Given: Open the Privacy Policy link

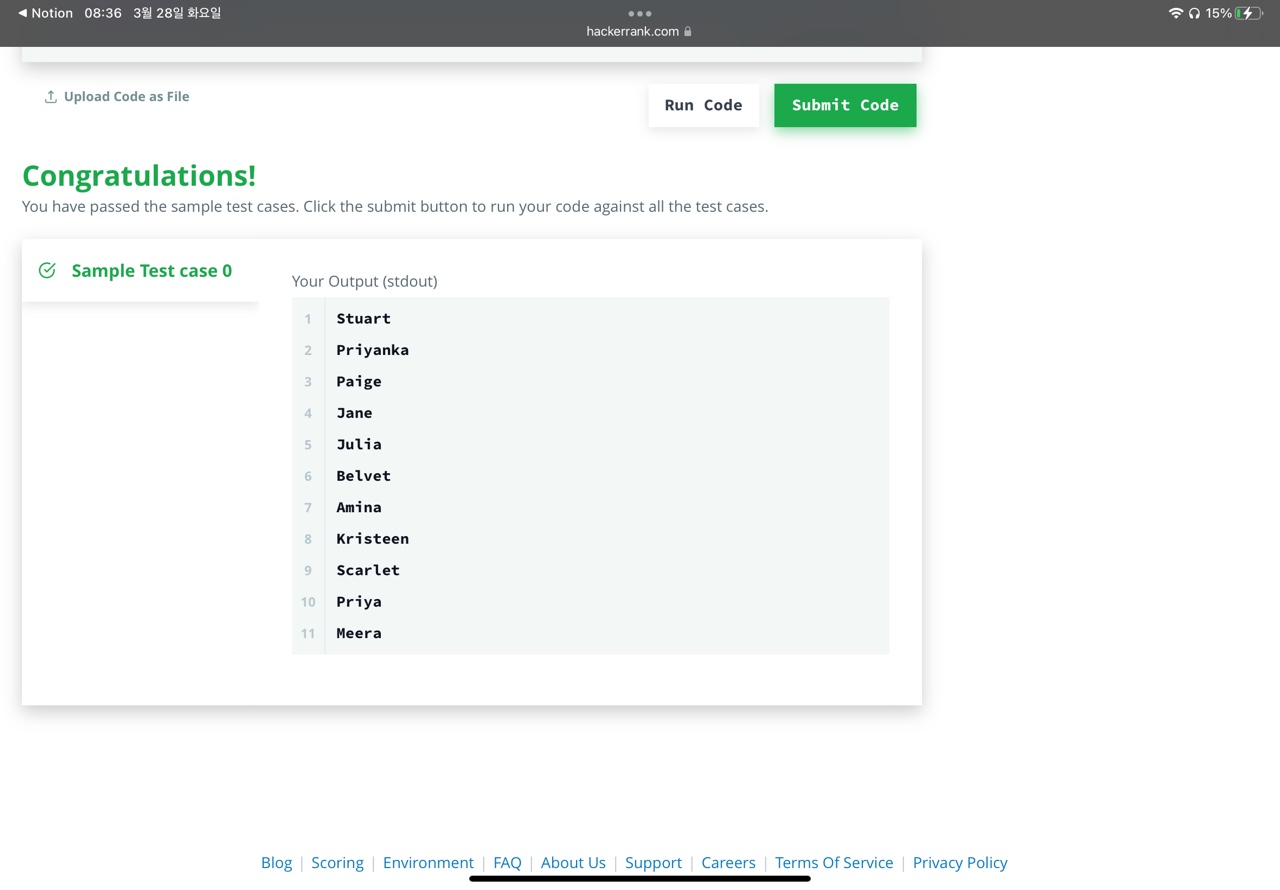Looking at the screenshot, I should pyautogui.click(x=960, y=862).
